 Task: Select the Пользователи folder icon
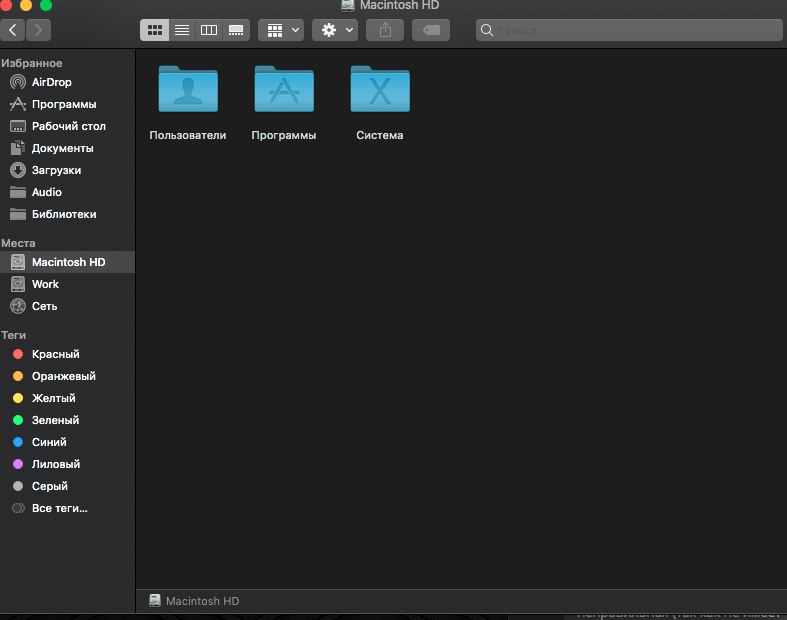188,89
